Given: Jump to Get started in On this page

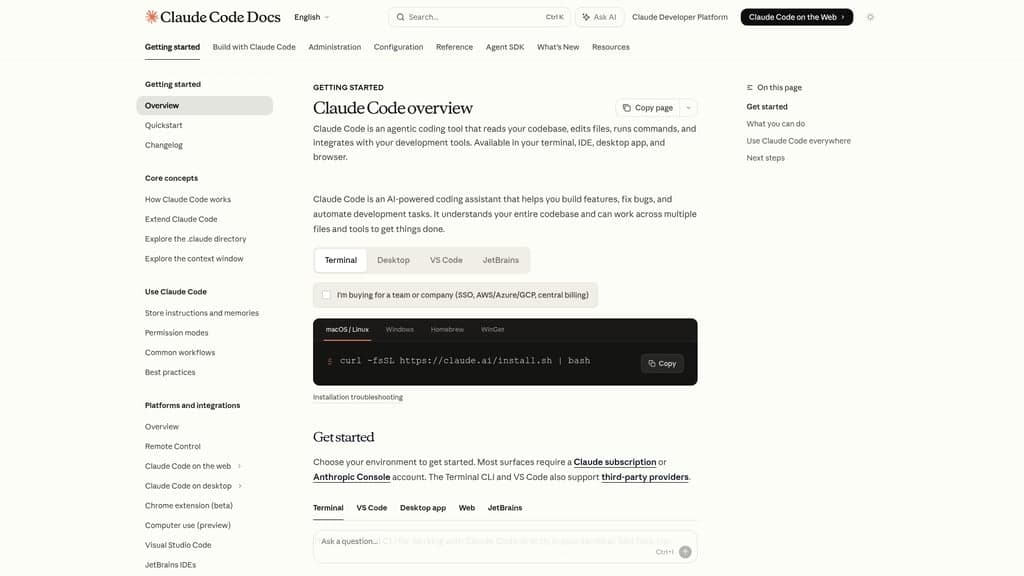Looking at the screenshot, I should [767, 106].
